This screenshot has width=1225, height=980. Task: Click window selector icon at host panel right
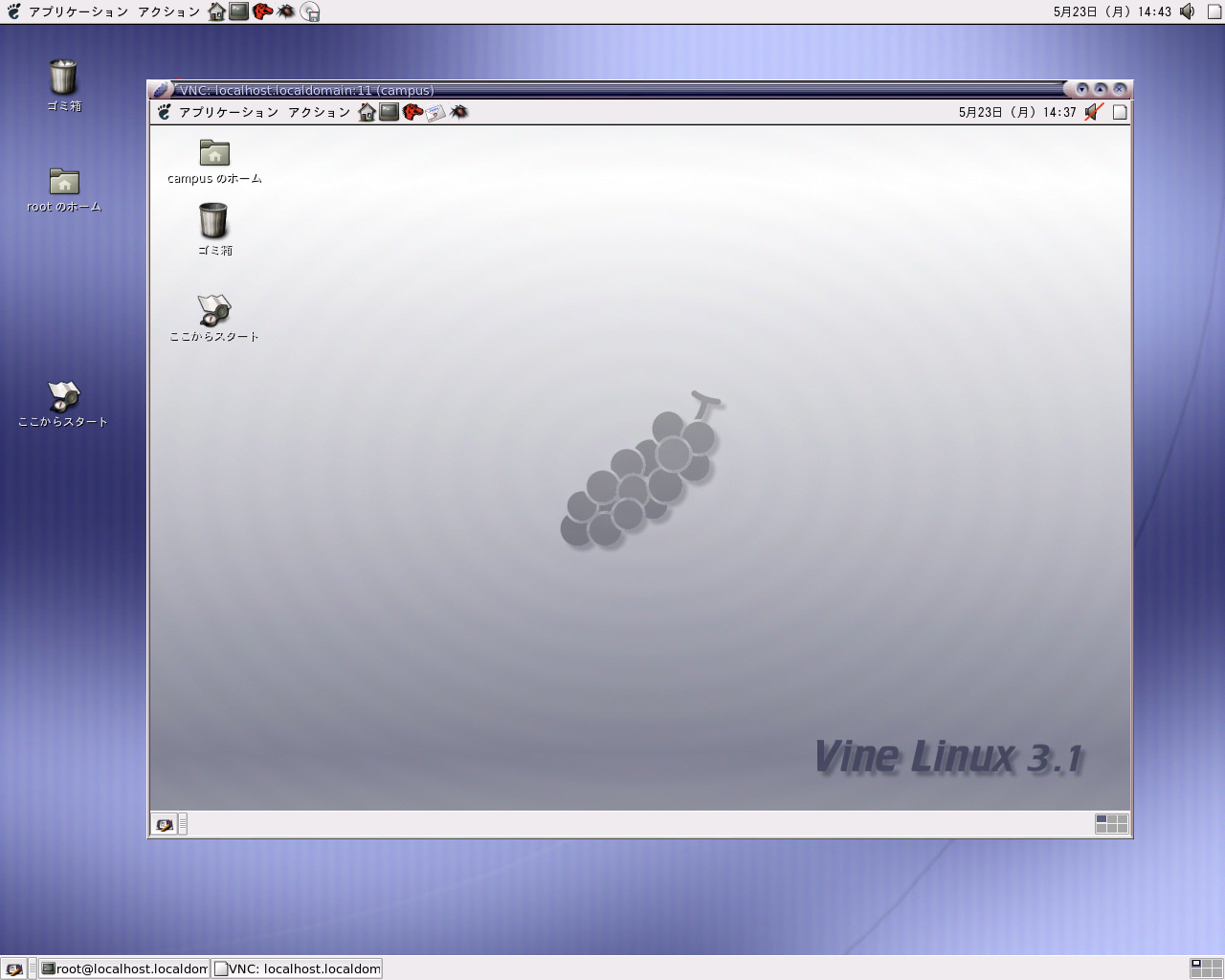[1214, 11]
